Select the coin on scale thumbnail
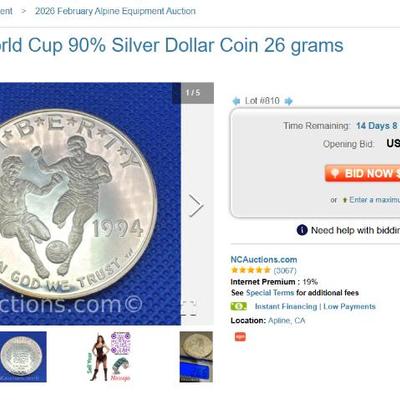 (196, 357)
